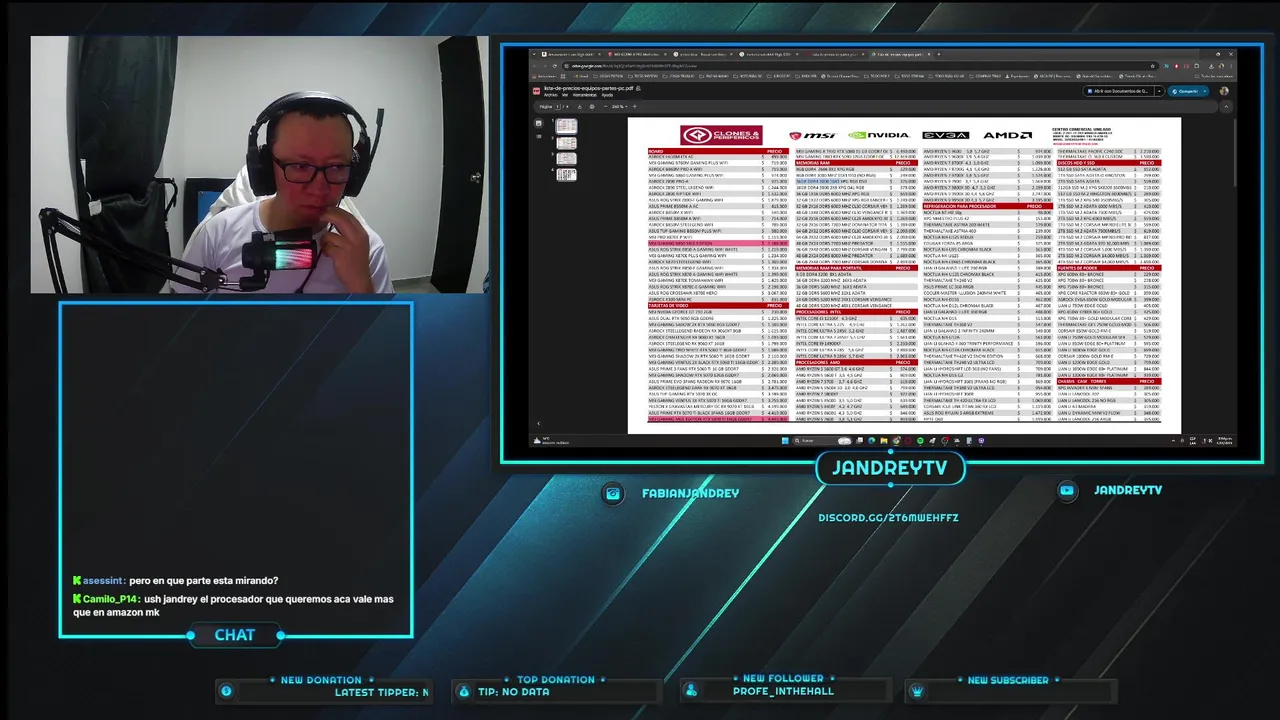Open a new browser tab with plus
The height and width of the screenshot is (720, 1280).
(x=939, y=54)
